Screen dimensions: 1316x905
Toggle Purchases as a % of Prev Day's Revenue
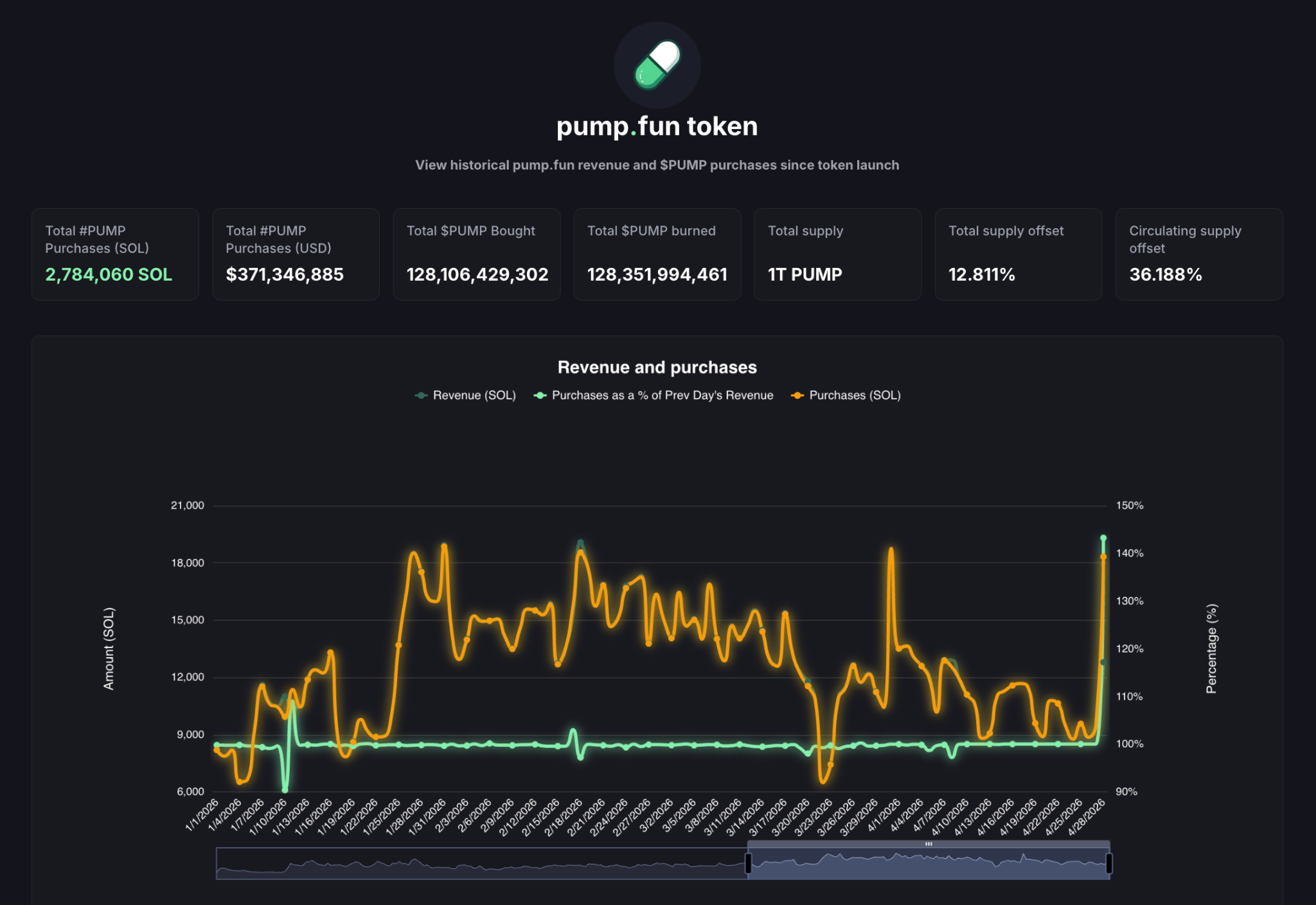pos(662,396)
